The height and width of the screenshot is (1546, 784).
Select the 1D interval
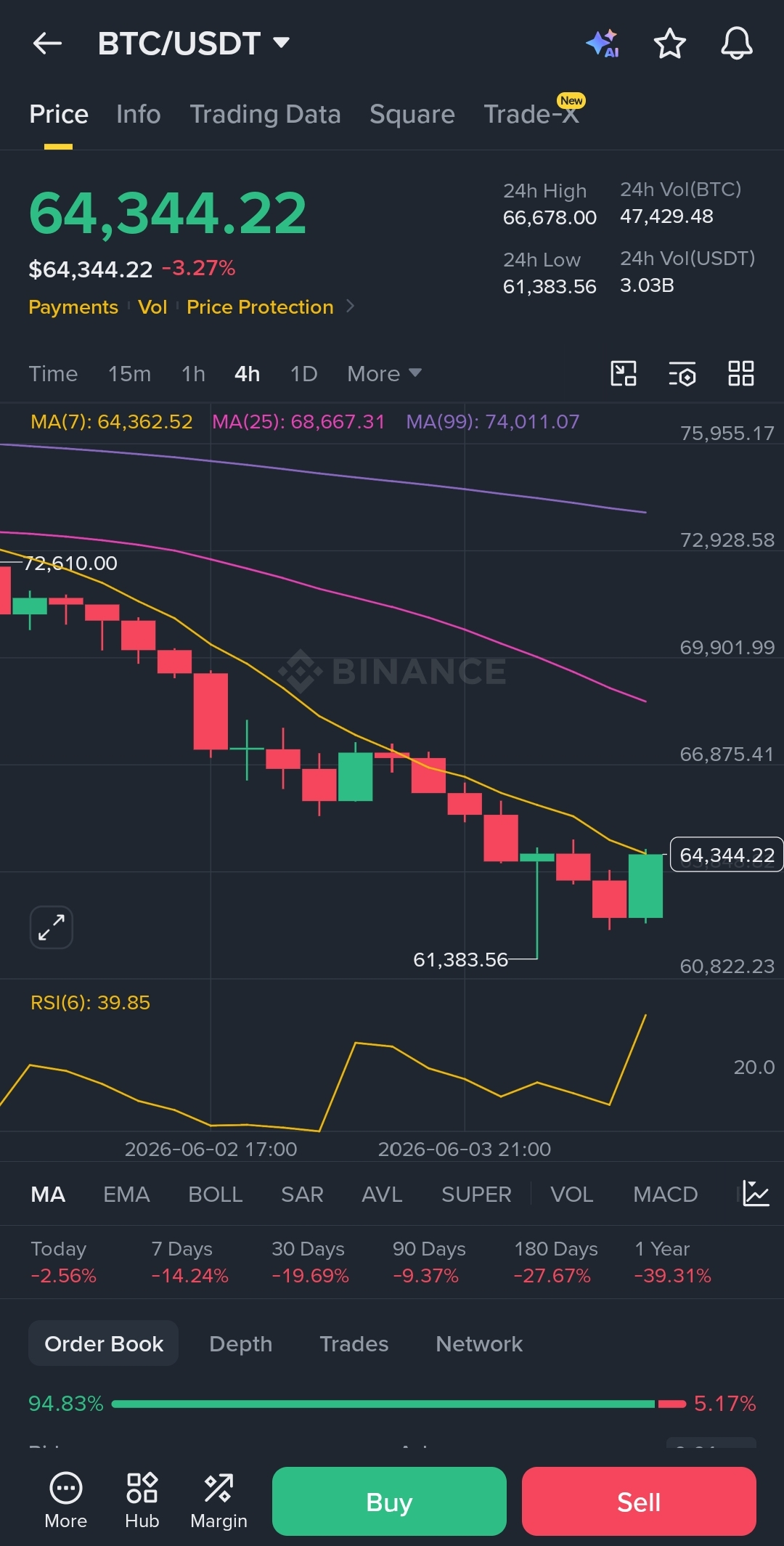point(303,373)
